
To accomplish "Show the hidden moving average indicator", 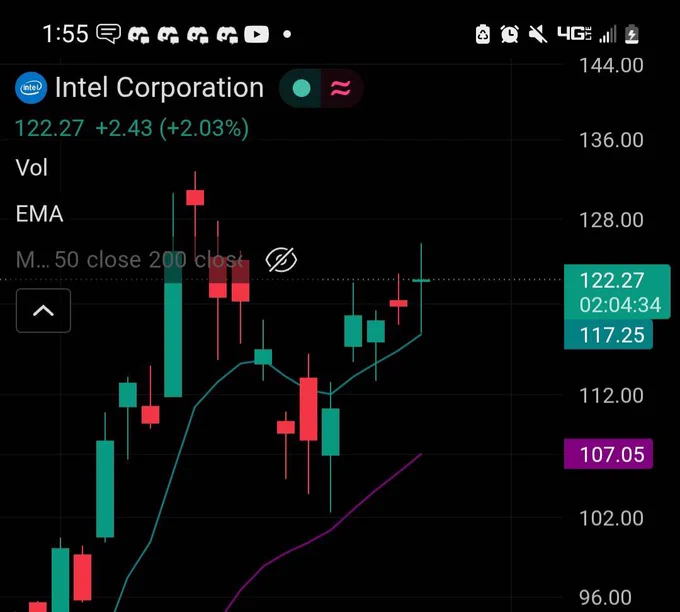I will pyautogui.click(x=281, y=260).
